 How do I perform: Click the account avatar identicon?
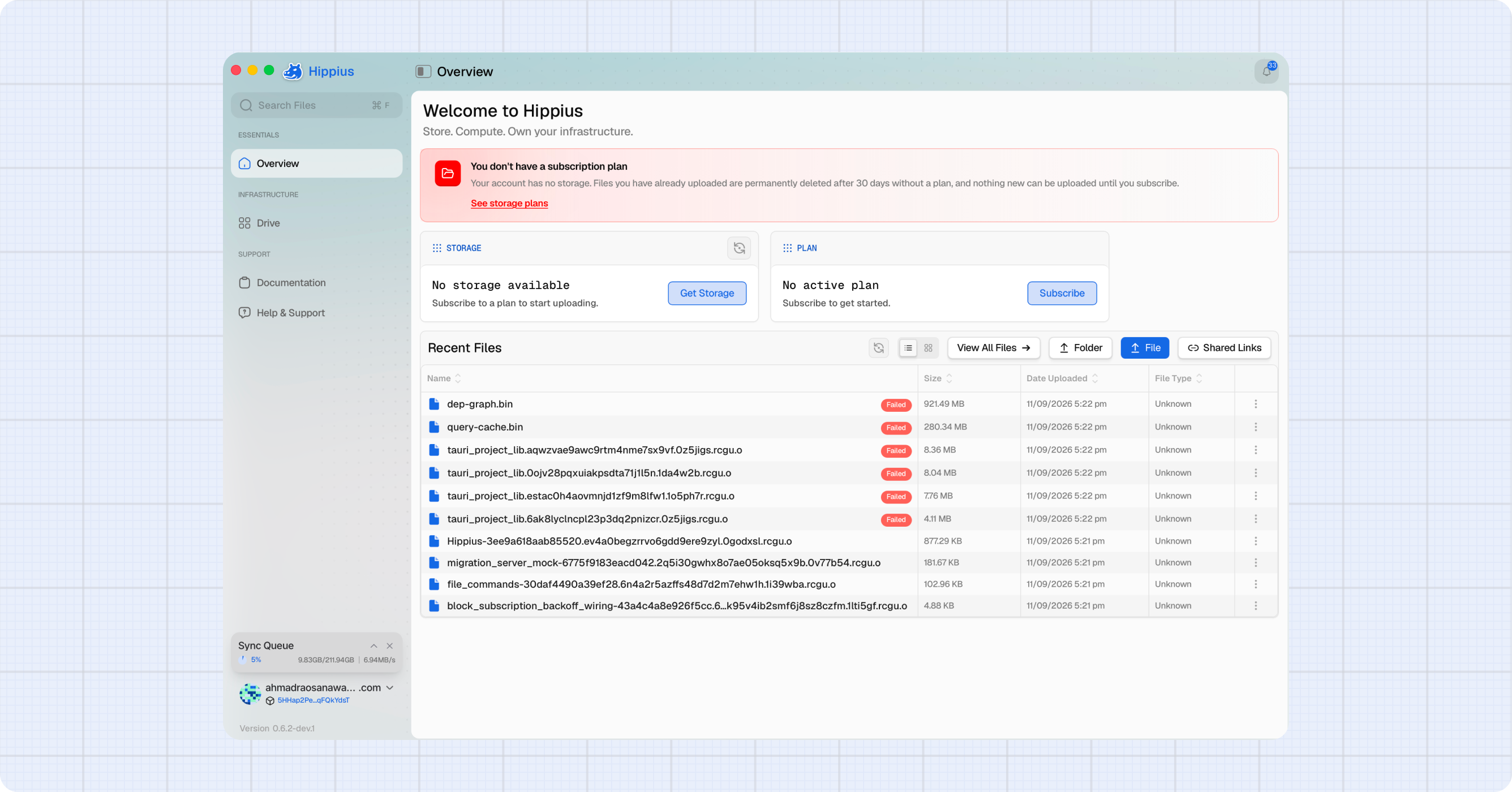tap(250, 694)
